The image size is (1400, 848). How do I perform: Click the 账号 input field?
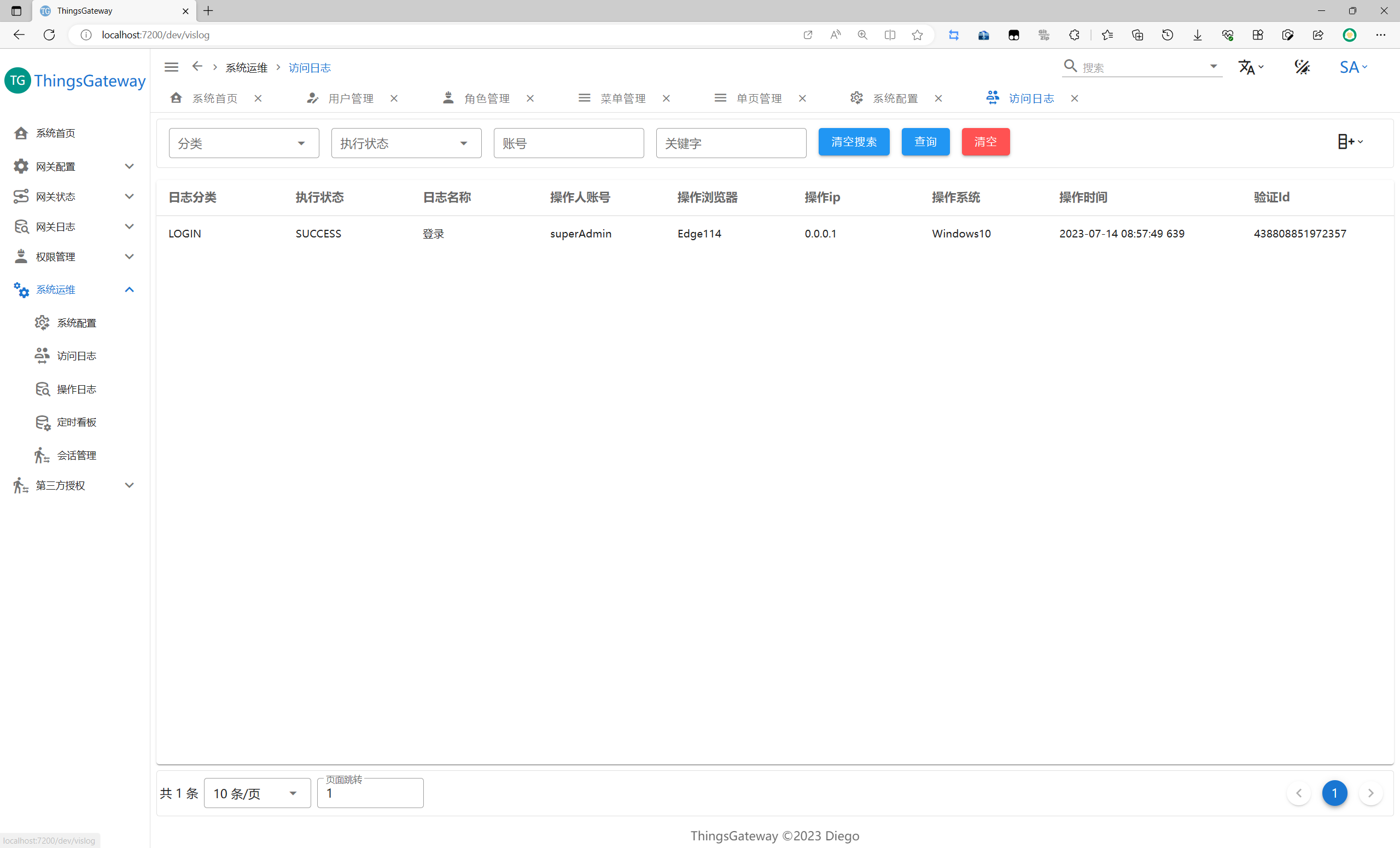click(568, 143)
